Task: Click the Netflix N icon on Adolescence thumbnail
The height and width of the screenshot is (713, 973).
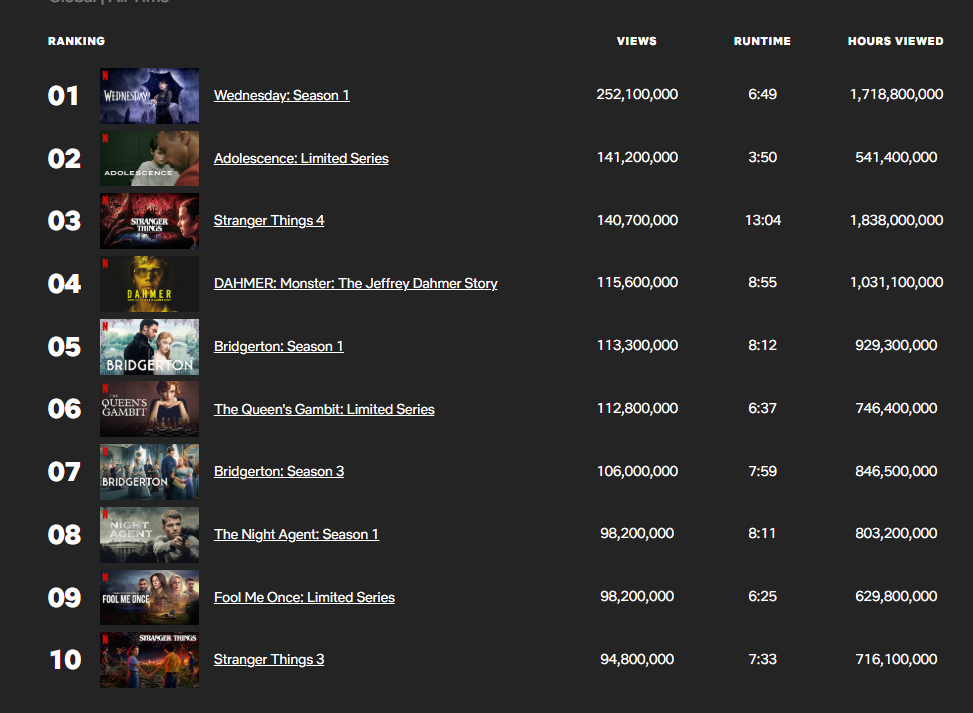Action: pos(106,140)
